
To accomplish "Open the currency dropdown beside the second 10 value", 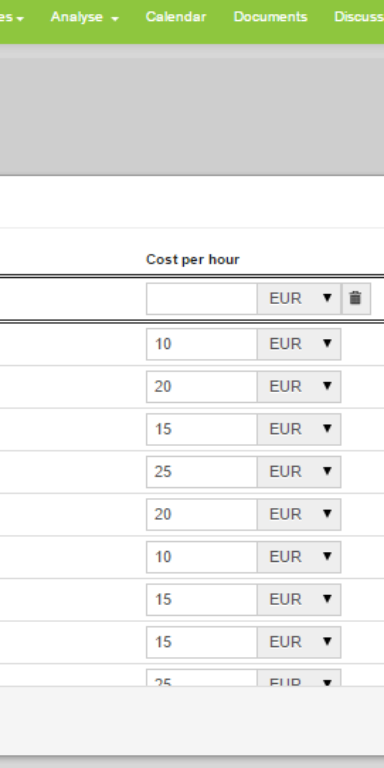I will coord(299,557).
